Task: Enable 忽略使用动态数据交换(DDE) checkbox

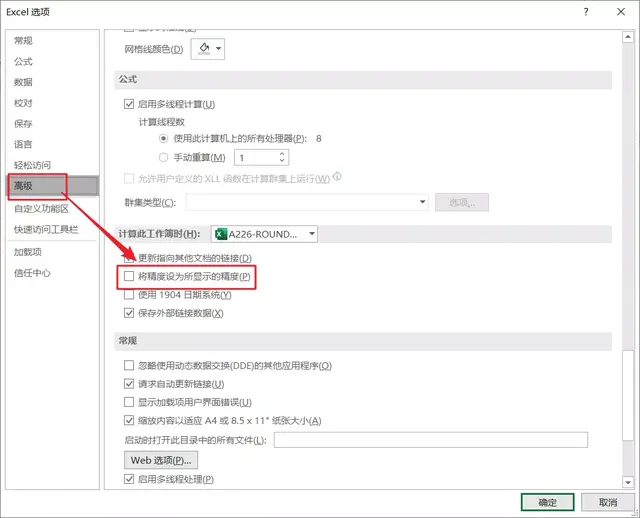Action: point(129,365)
